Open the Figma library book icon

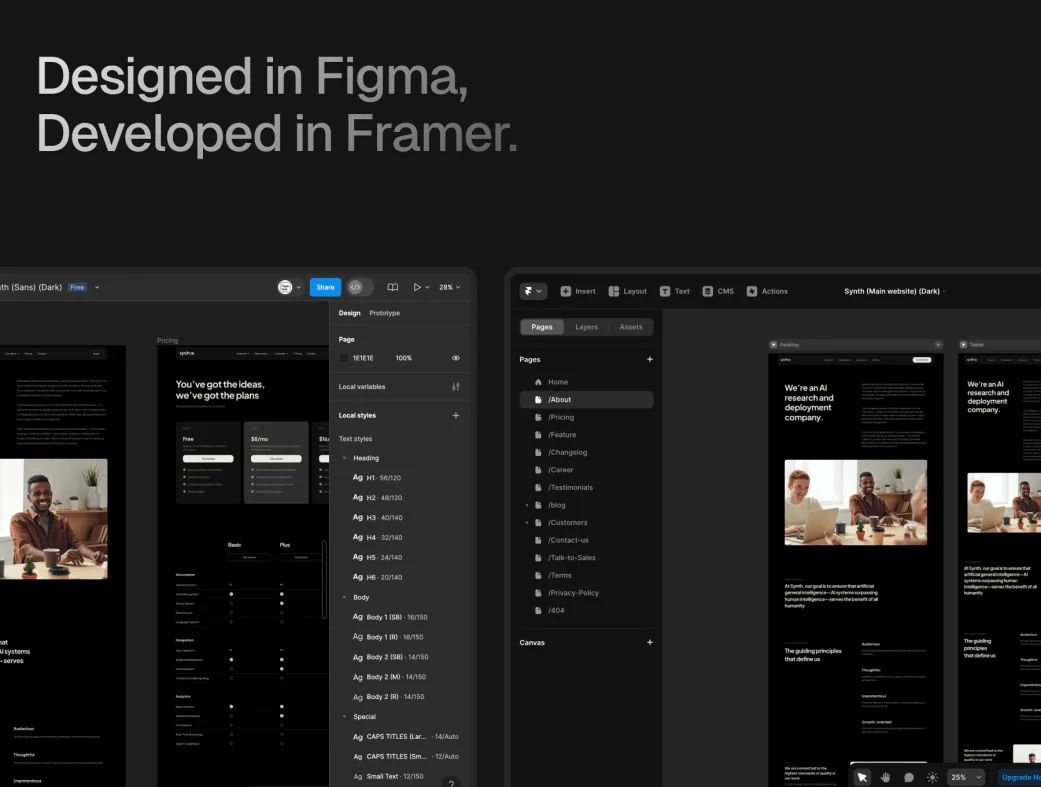393,287
